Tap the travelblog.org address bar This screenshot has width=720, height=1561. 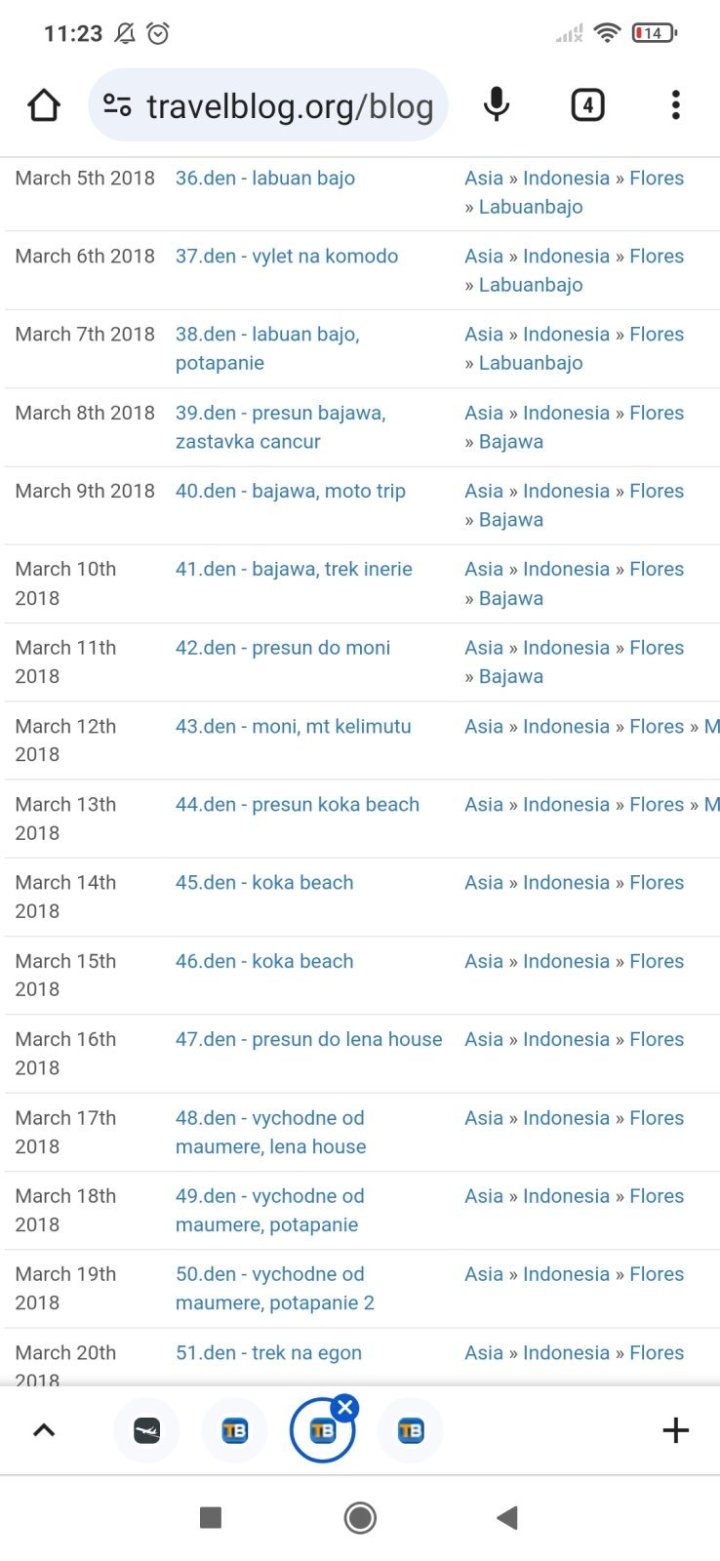pyautogui.click(x=290, y=106)
